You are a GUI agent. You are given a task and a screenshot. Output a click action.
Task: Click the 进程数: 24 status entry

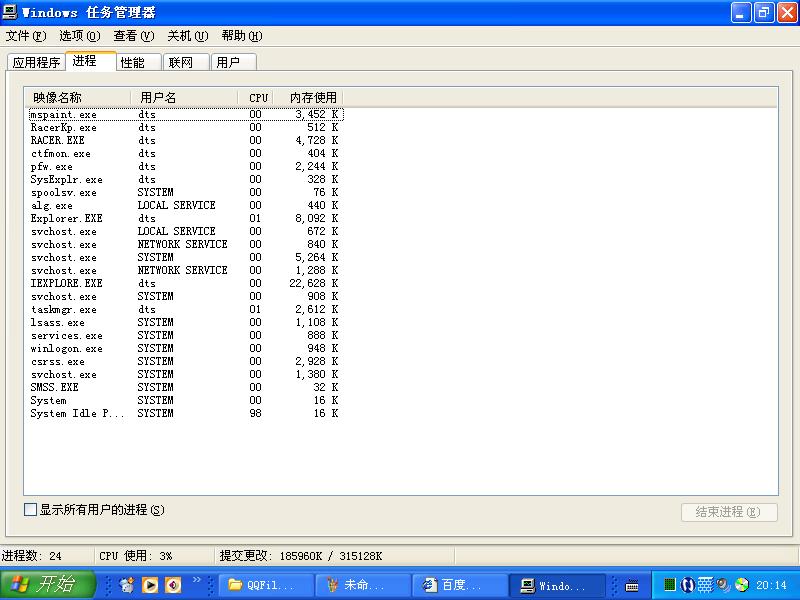click(x=32, y=556)
